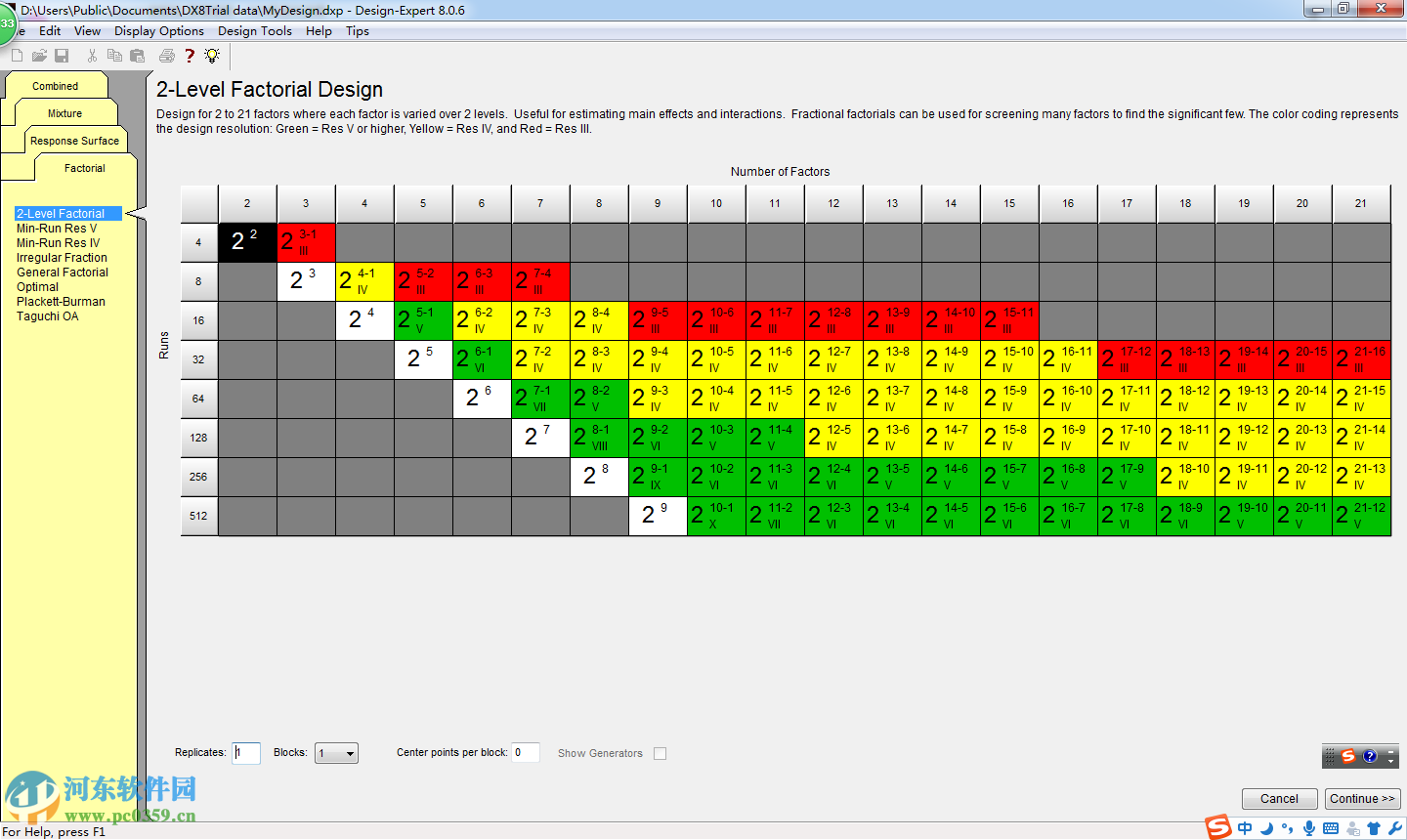Select Min-Run Res IV design

(x=58, y=243)
